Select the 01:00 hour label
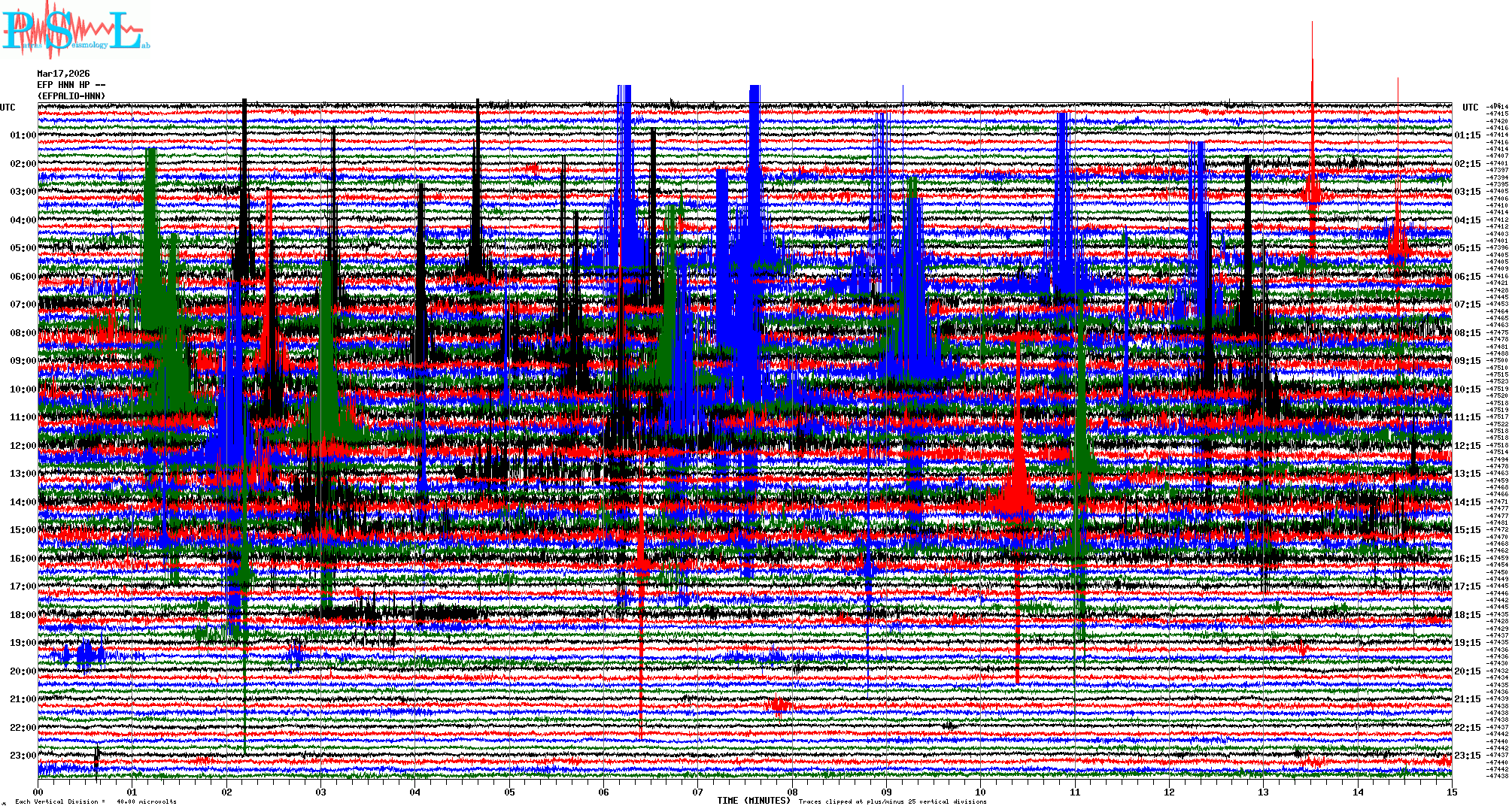Screen dimensions: 1512x812 pos(23,135)
